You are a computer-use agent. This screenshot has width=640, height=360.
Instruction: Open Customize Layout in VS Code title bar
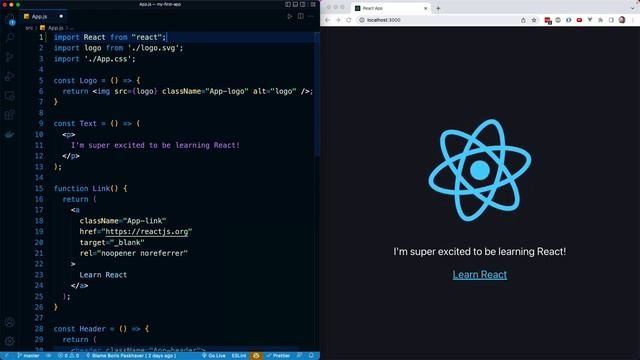(x=313, y=4)
